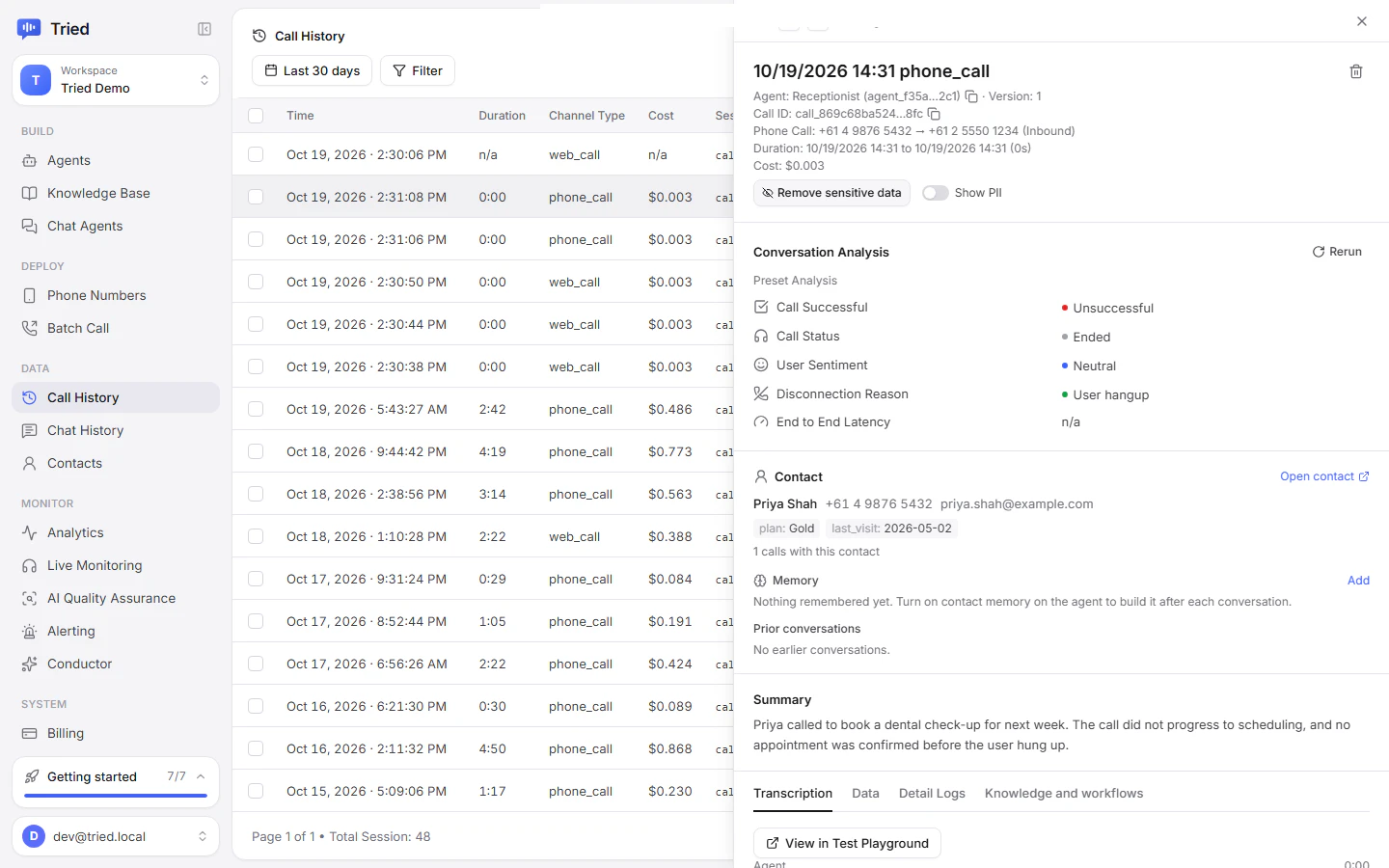
Task: Switch to the Detail Logs tab
Action: click(x=932, y=793)
